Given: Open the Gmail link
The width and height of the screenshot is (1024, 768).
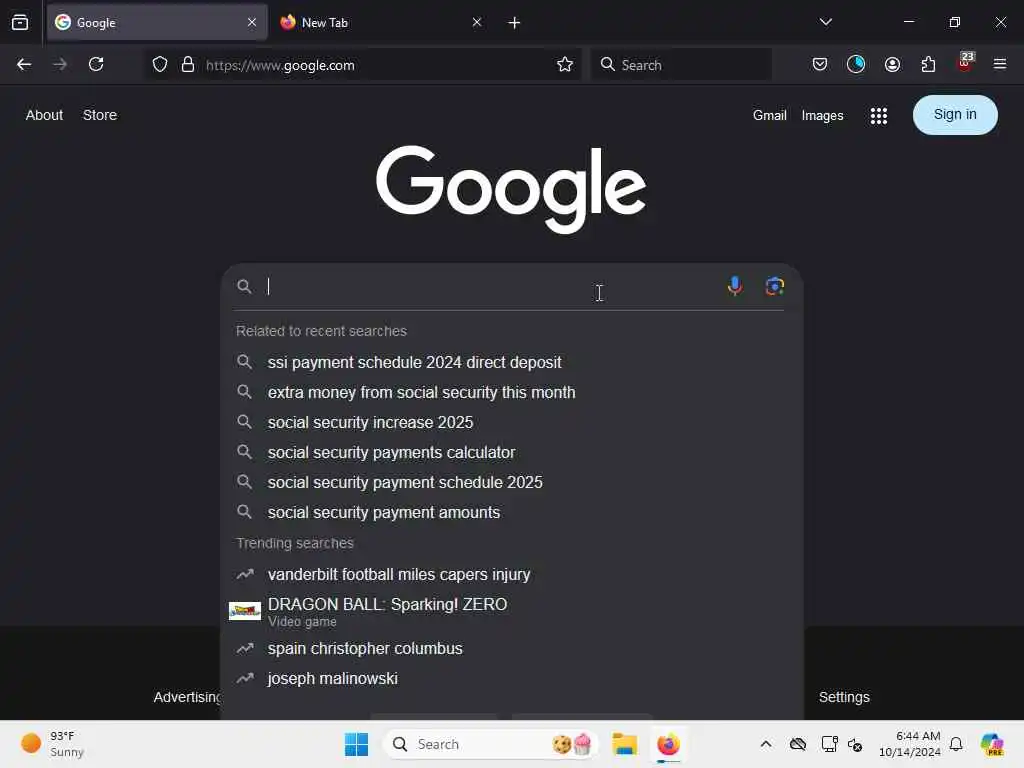Looking at the screenshot, I should 769,116.
